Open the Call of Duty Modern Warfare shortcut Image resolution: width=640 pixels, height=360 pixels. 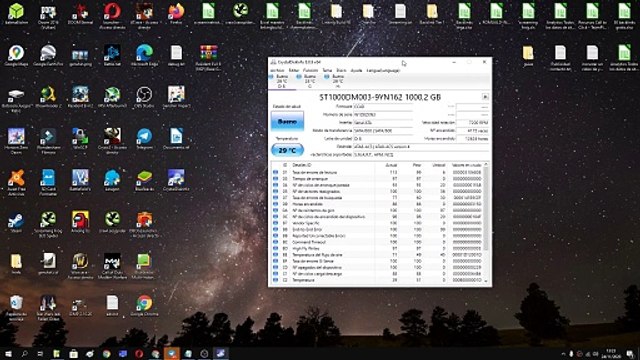click(x=112, y=266)
